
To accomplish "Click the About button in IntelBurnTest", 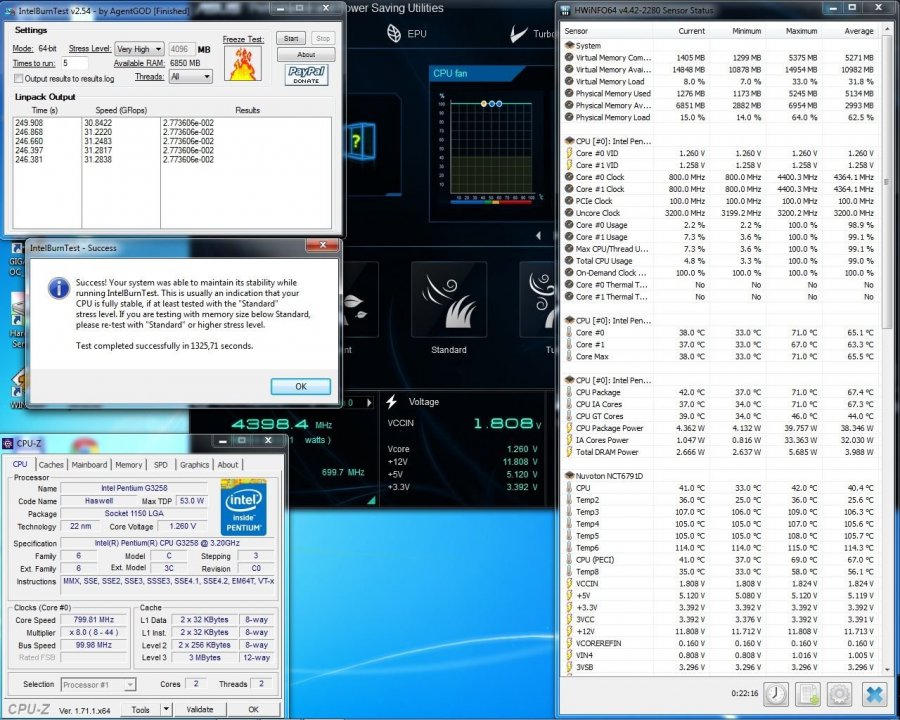I will (306, 55).
